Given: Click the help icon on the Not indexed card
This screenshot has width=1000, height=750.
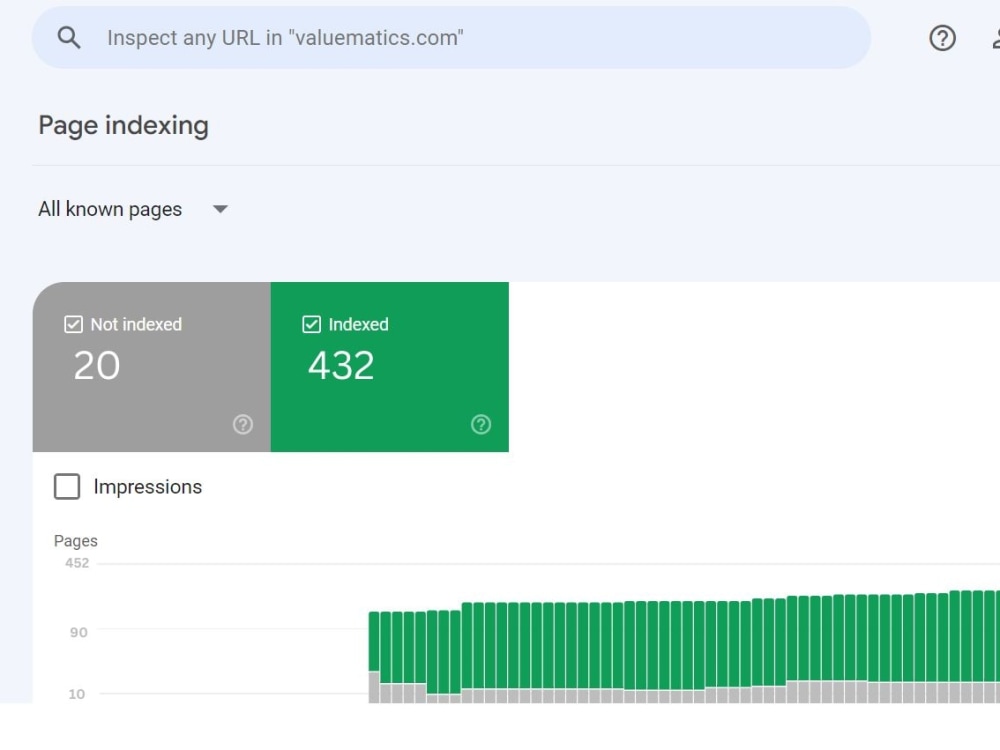Looking at the screenshot, I should 242,424.
